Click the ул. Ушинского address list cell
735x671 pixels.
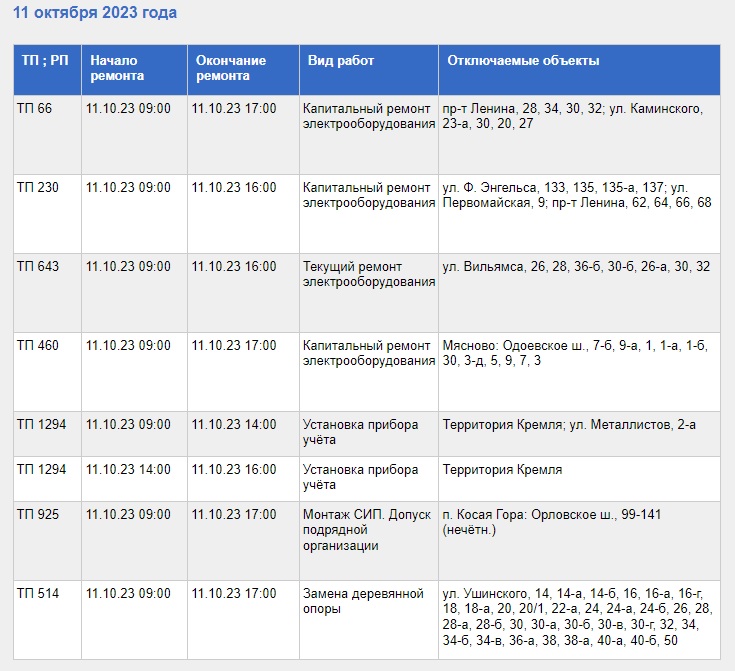[x=577, y=617]
